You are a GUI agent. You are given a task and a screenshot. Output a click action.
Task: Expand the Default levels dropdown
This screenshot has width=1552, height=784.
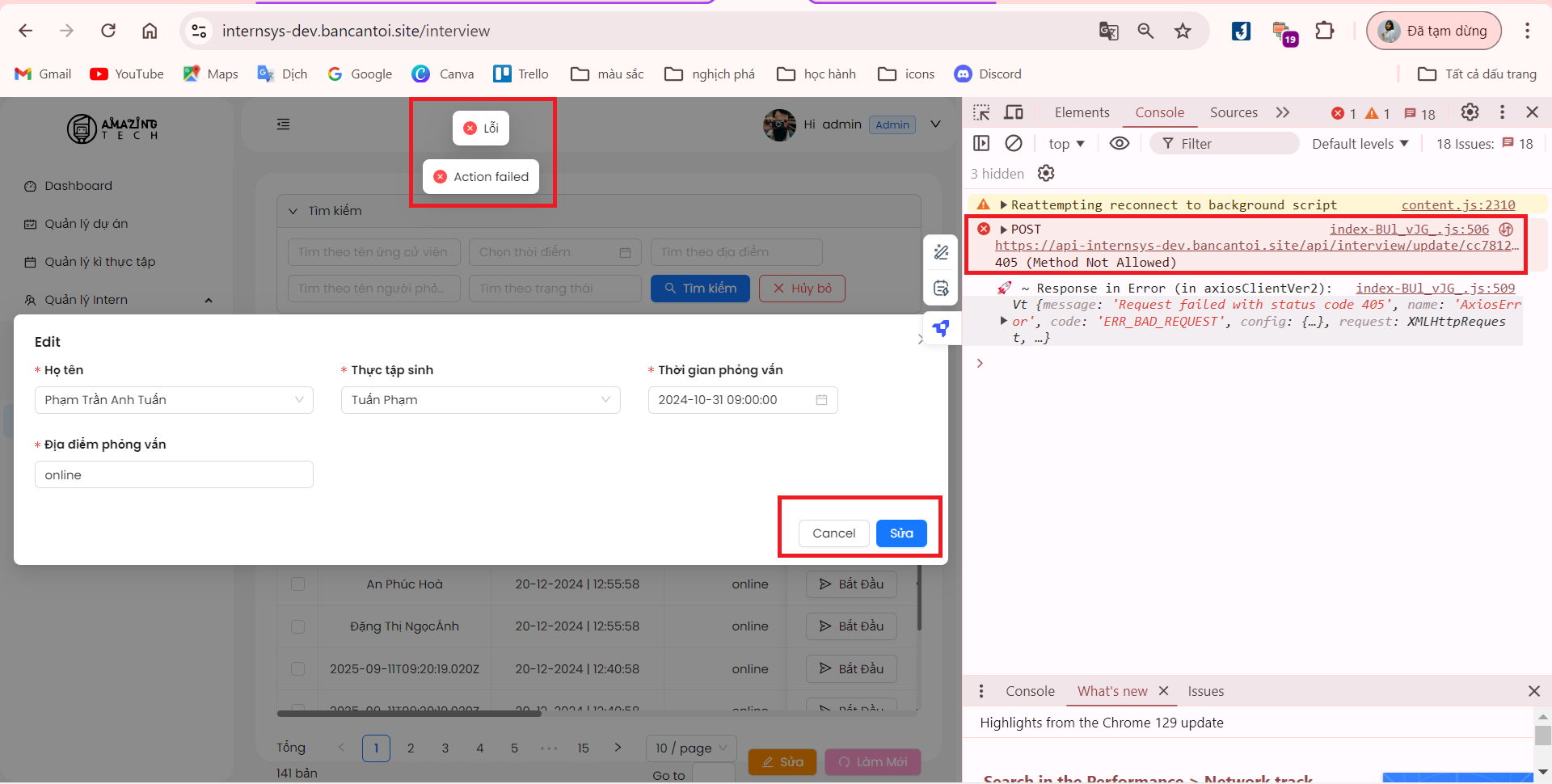(1360, 144)
